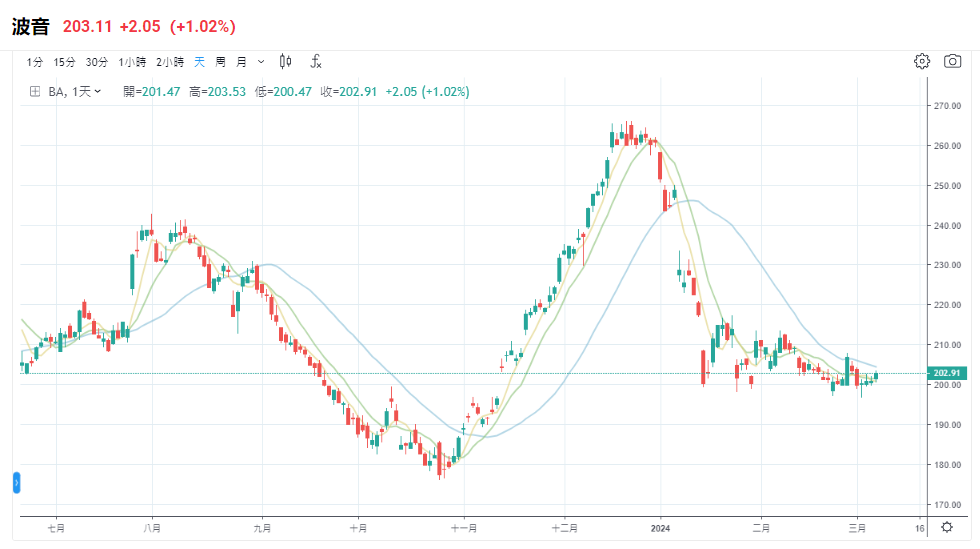Switch to 周 weekly interval
Image resolution: width=980 pixels, height=549 pixels.
(x=220, y=62)
